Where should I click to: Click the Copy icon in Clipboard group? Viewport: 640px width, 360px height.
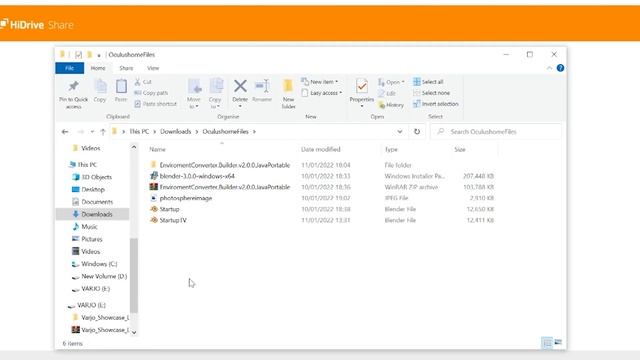pos(100,87)
